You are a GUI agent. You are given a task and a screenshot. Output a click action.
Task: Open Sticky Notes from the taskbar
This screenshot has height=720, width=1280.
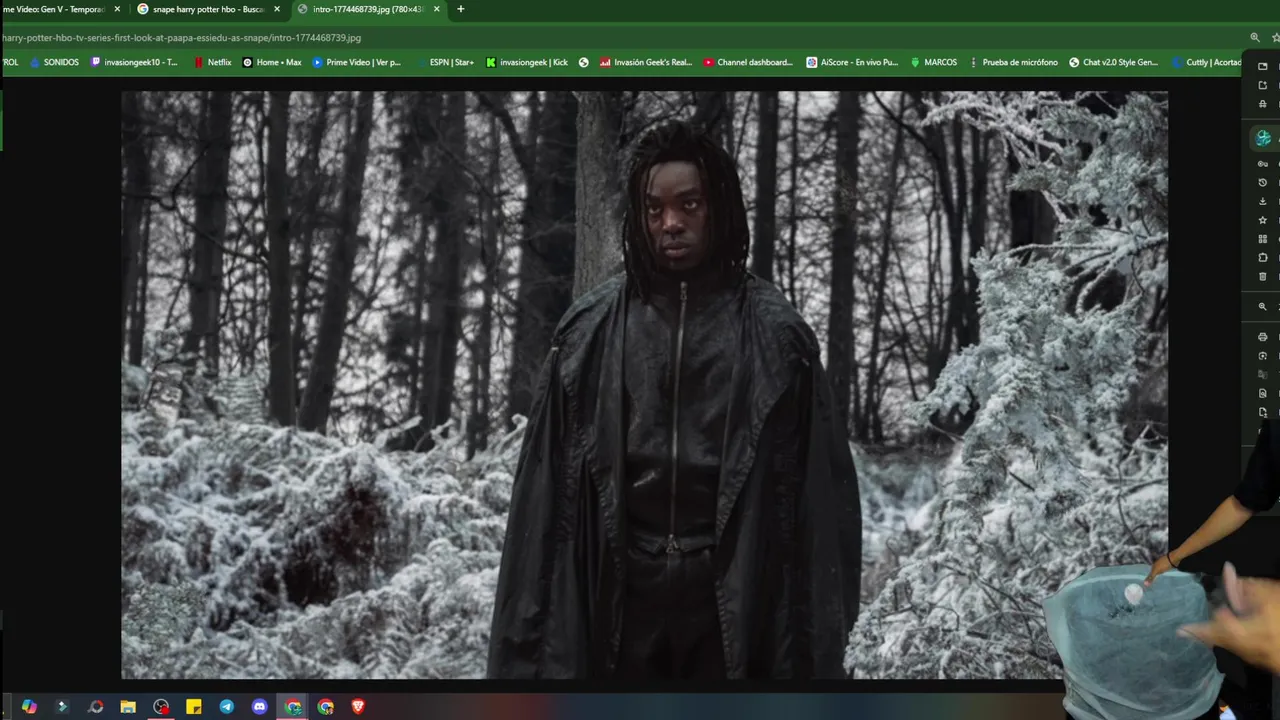(x=194, y=707)
